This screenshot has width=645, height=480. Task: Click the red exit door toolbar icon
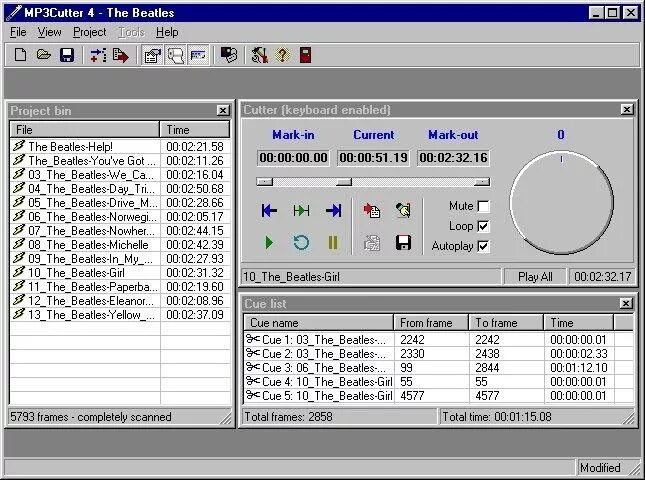pos(305,55)
